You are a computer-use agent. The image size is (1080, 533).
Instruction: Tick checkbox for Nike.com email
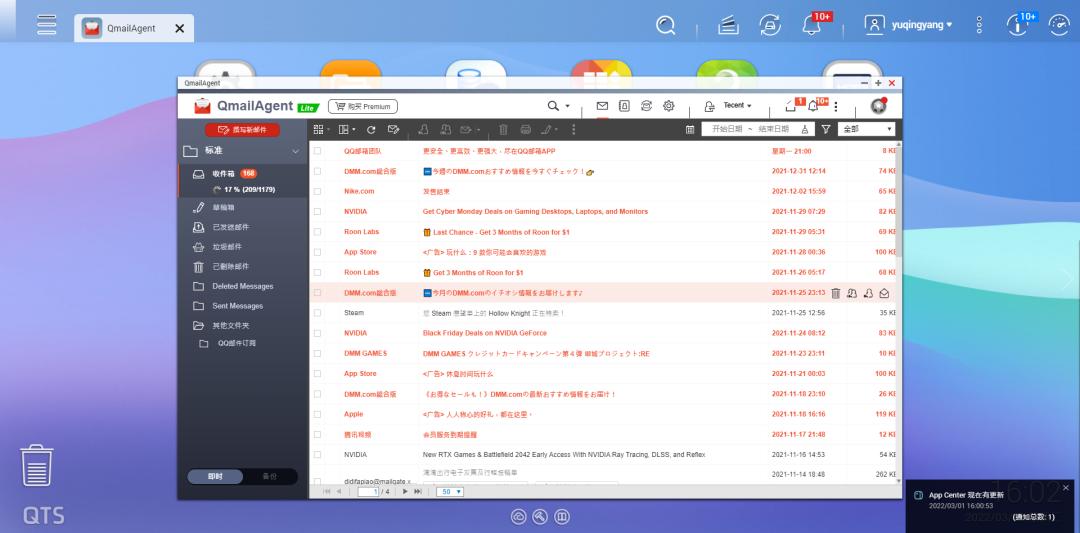(318, 191)
